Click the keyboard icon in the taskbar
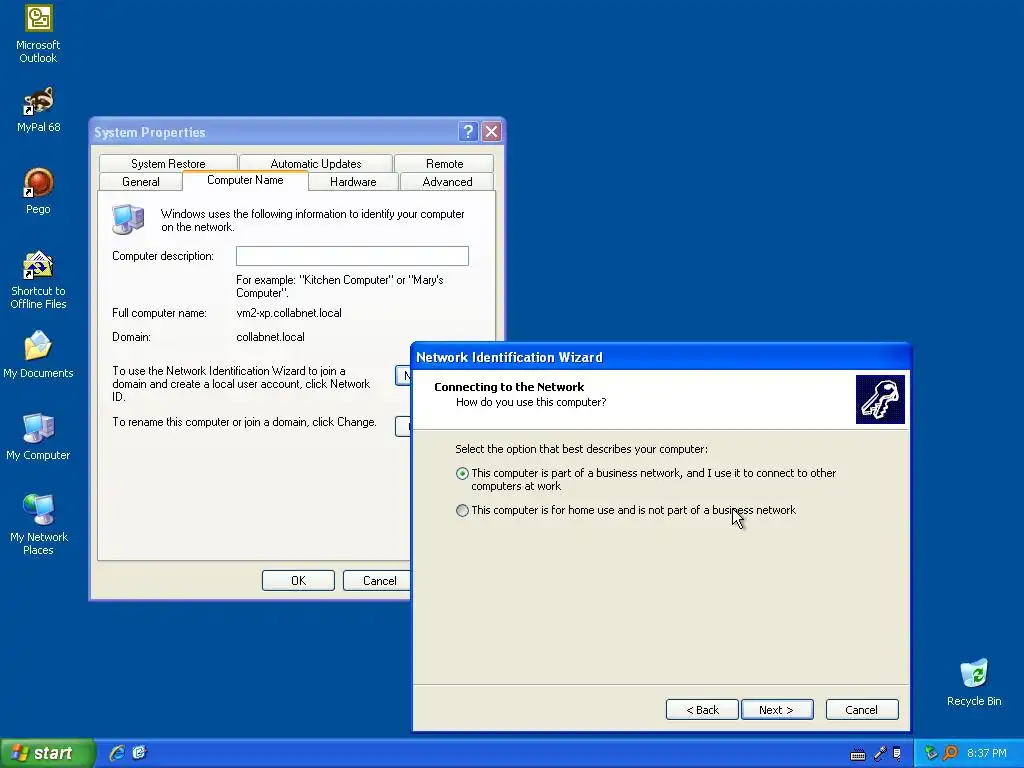Viewport: 1024px width, 768px height. tap(858, 754)
